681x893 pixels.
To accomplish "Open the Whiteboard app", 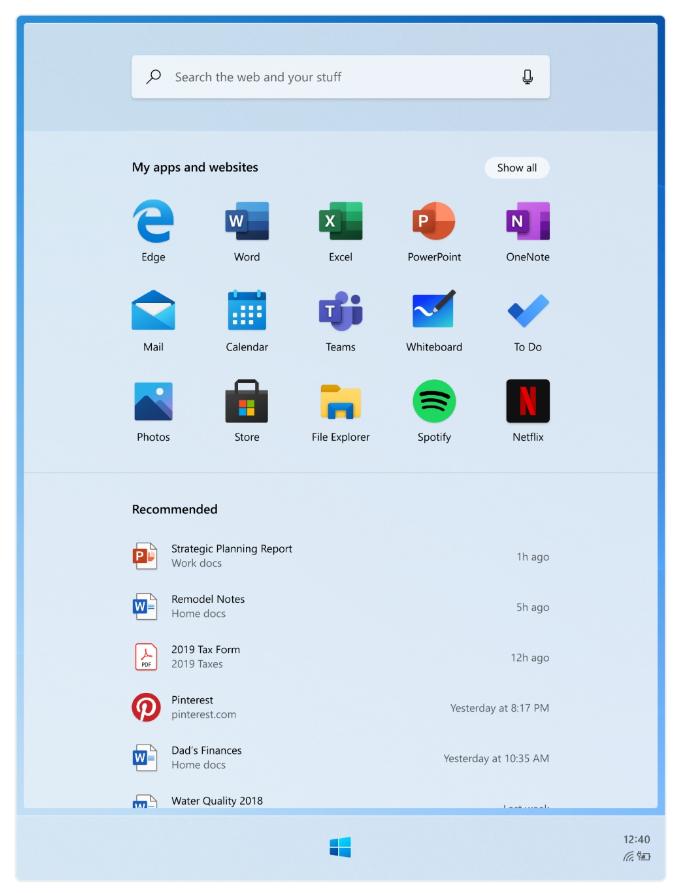I will tap(434, 309).
